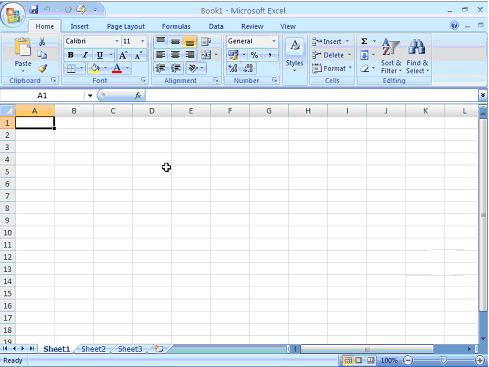Toggle Bold formatting
The width and height of the screenshot is (489, 367).
[71, 55]
